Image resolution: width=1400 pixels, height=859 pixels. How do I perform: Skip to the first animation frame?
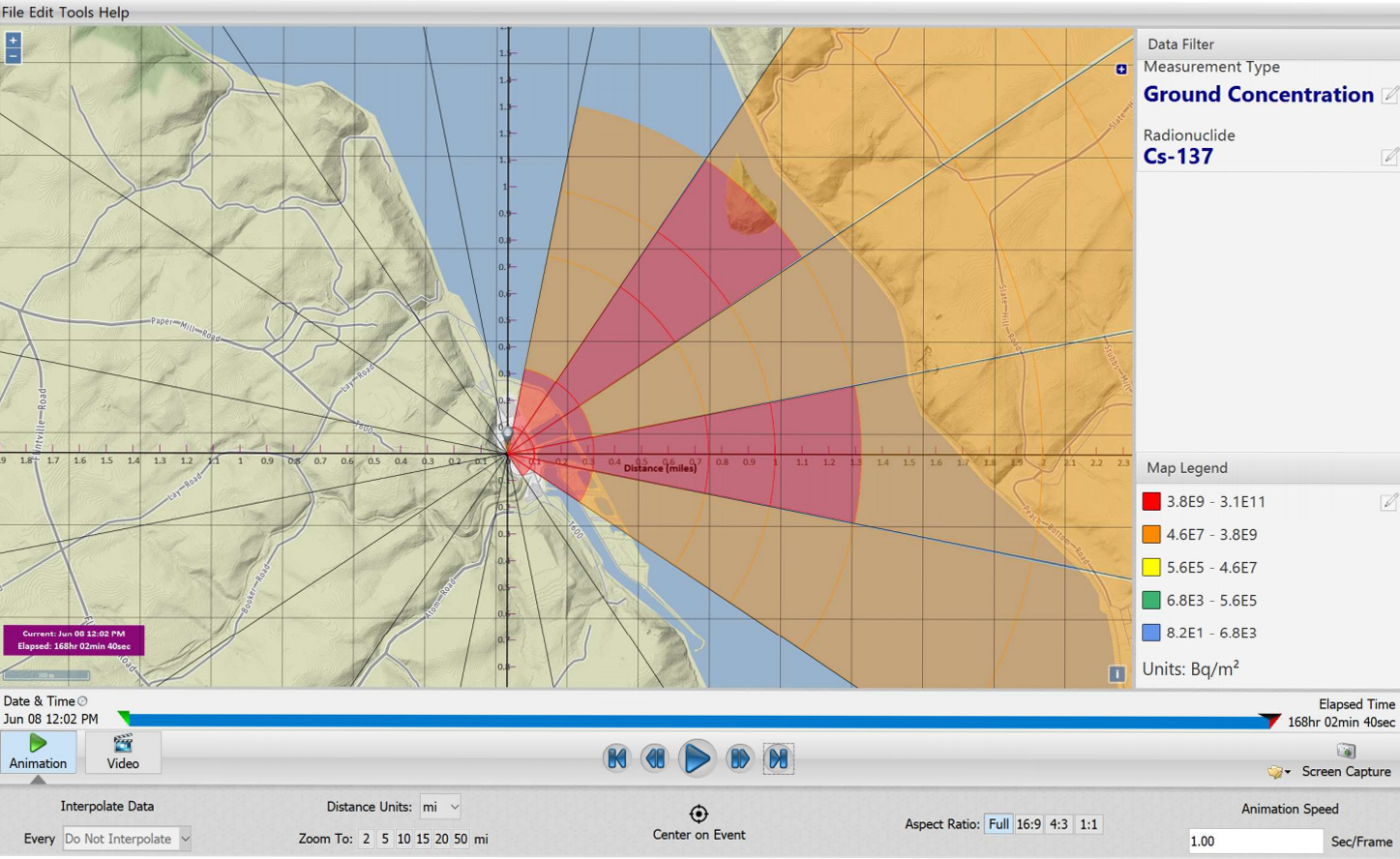(616, 758)
